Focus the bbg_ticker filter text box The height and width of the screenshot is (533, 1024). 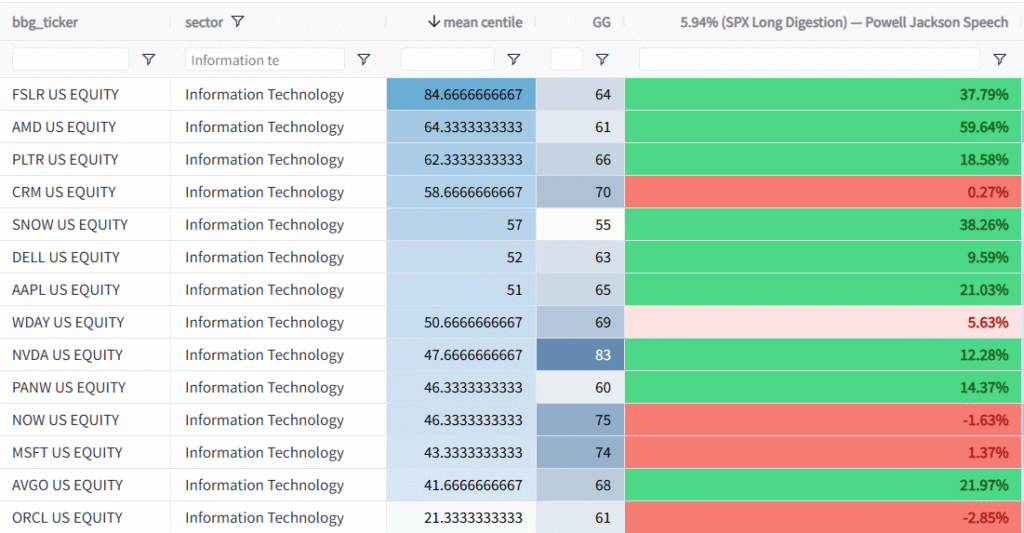70,60
